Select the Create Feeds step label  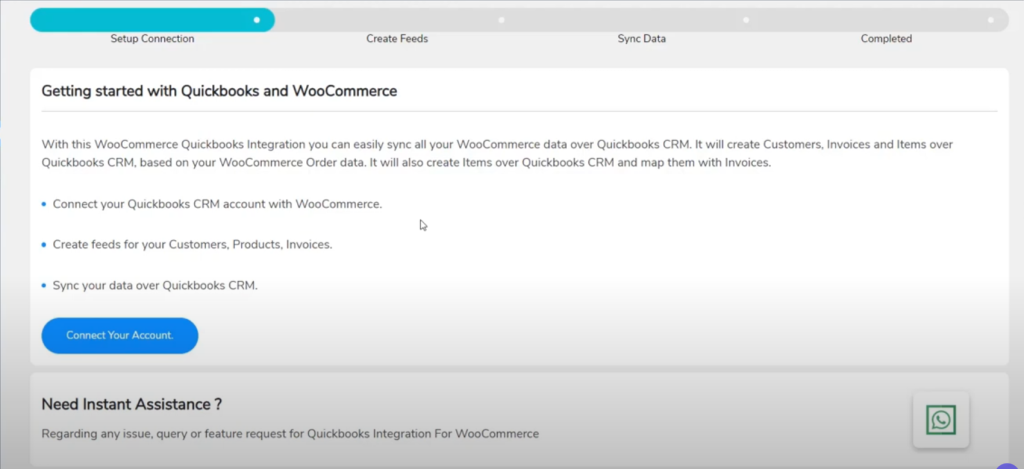point(397,39)
